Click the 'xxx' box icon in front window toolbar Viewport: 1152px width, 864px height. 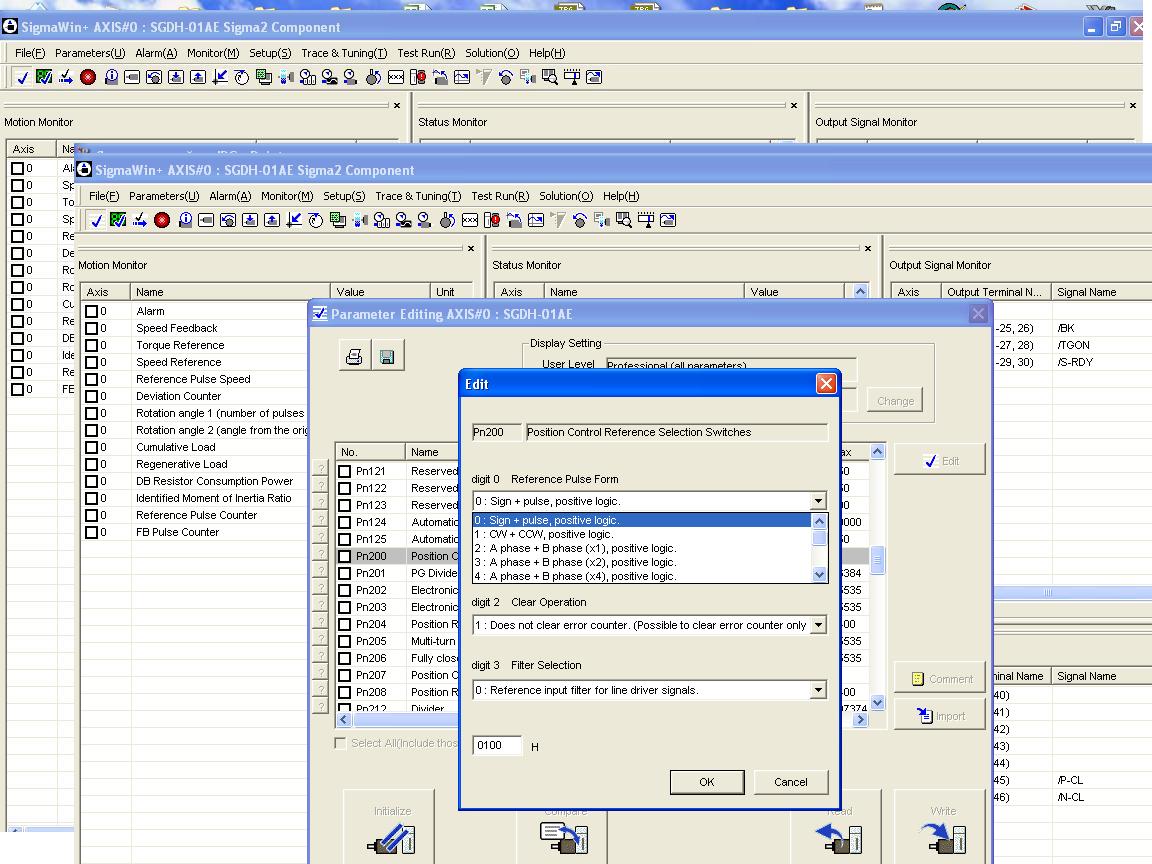coord(470,220)
